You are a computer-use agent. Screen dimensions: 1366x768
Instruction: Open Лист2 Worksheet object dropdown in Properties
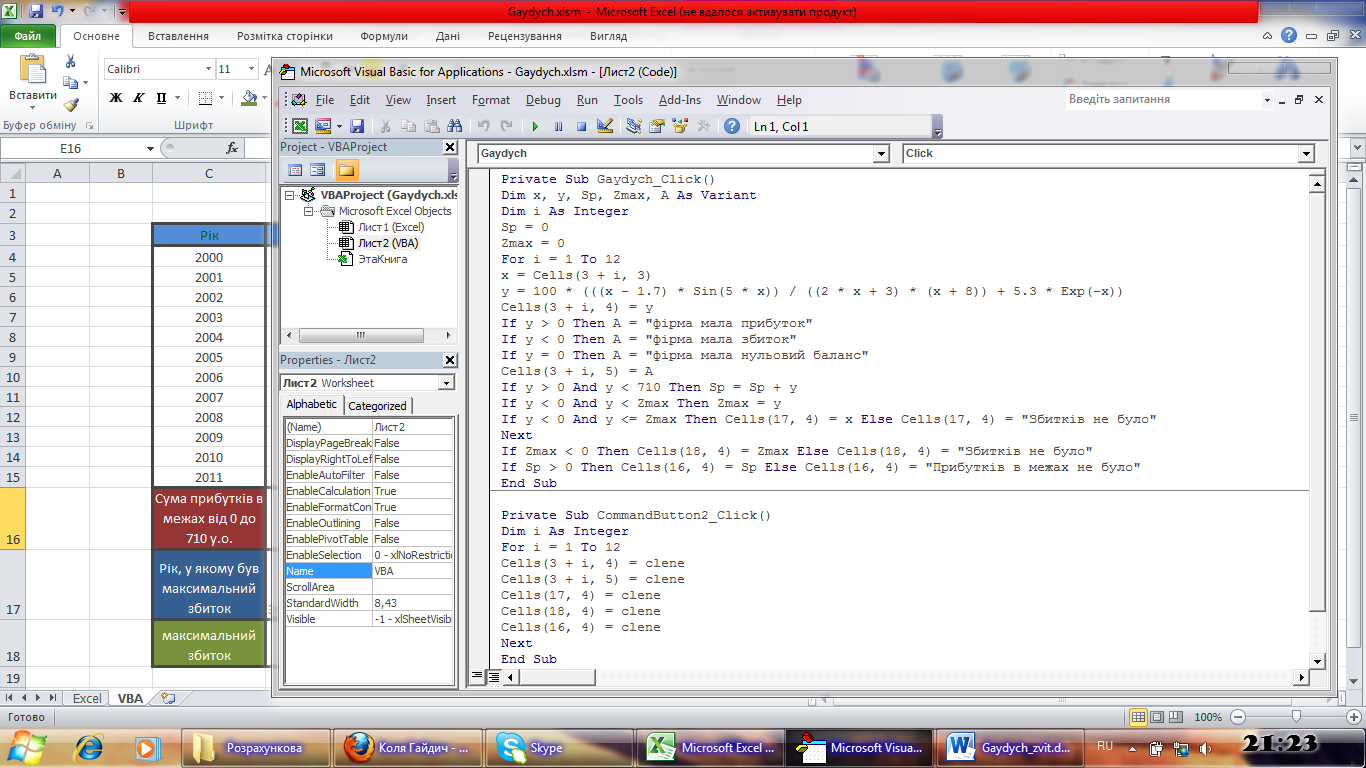(x=446, y=383)
